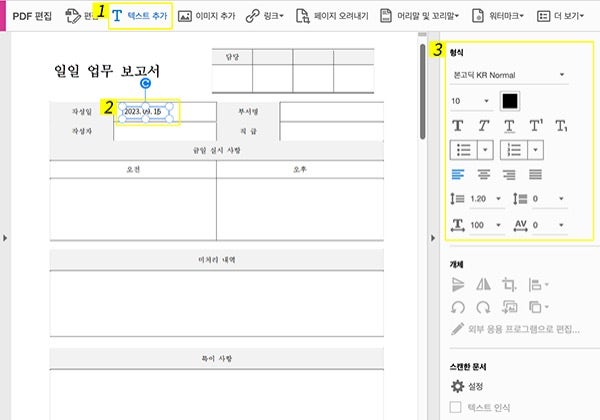The height and width of the screenshot is (420, 600).
Task: Open paragraph spacing 0 dropdown
Action: 548,199
